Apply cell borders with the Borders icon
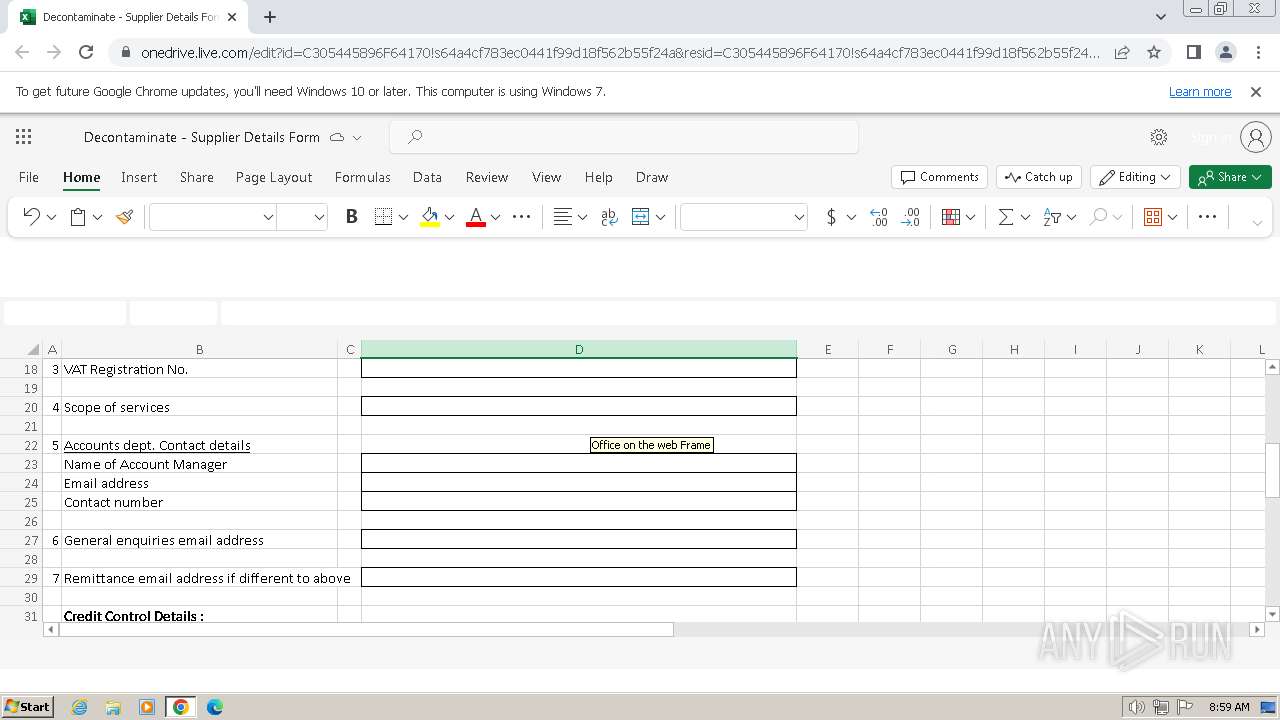1280x720 pixels. click(383, 217)
